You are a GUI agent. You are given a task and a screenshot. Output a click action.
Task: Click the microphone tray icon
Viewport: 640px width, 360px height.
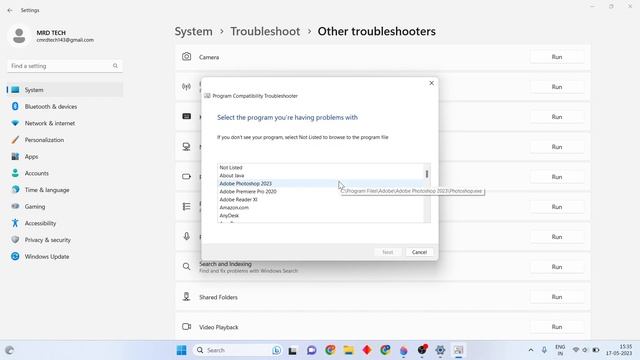[544, 350]
